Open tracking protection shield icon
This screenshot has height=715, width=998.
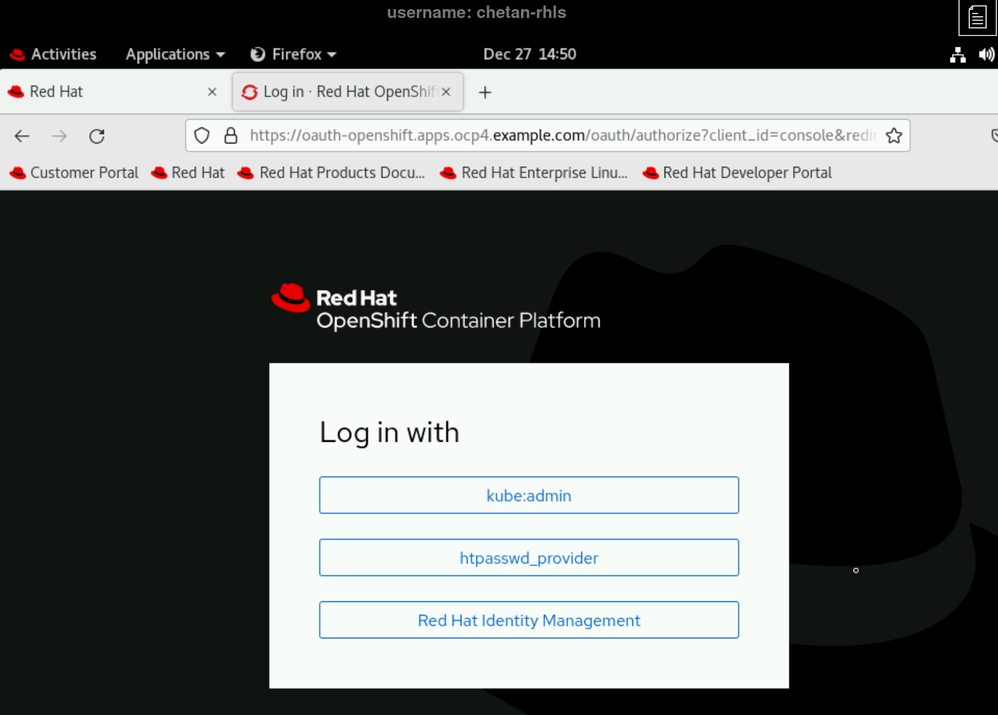[202, 136]
